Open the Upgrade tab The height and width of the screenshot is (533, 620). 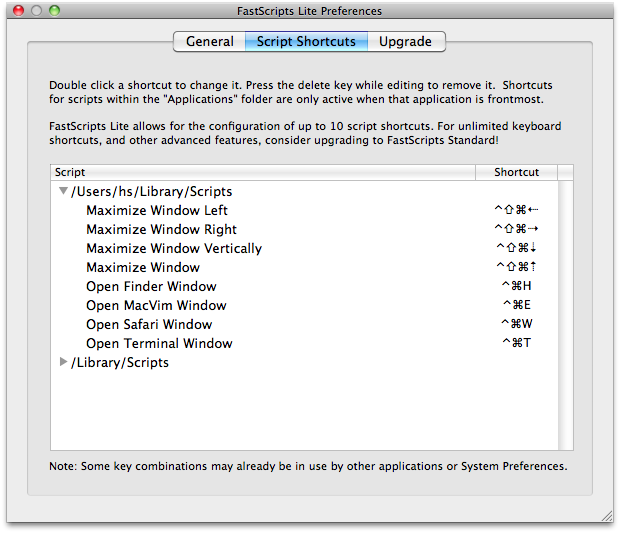coord(405,42)
